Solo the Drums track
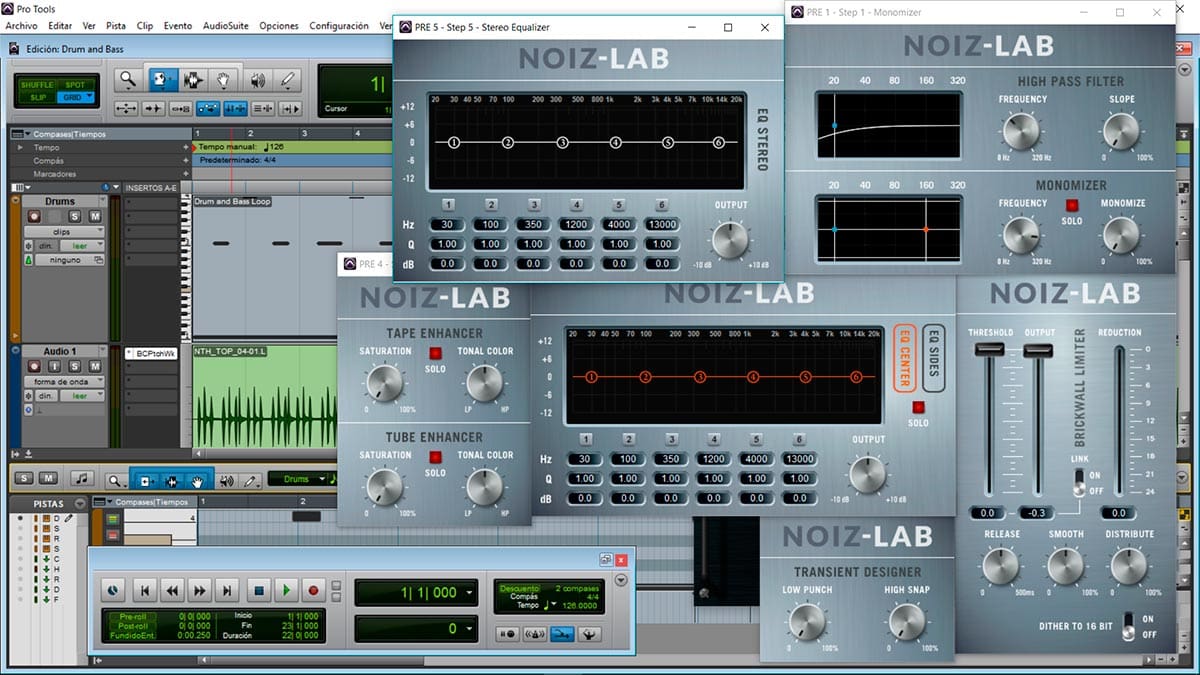The image size is (1200, 675). tap(75, 216)
